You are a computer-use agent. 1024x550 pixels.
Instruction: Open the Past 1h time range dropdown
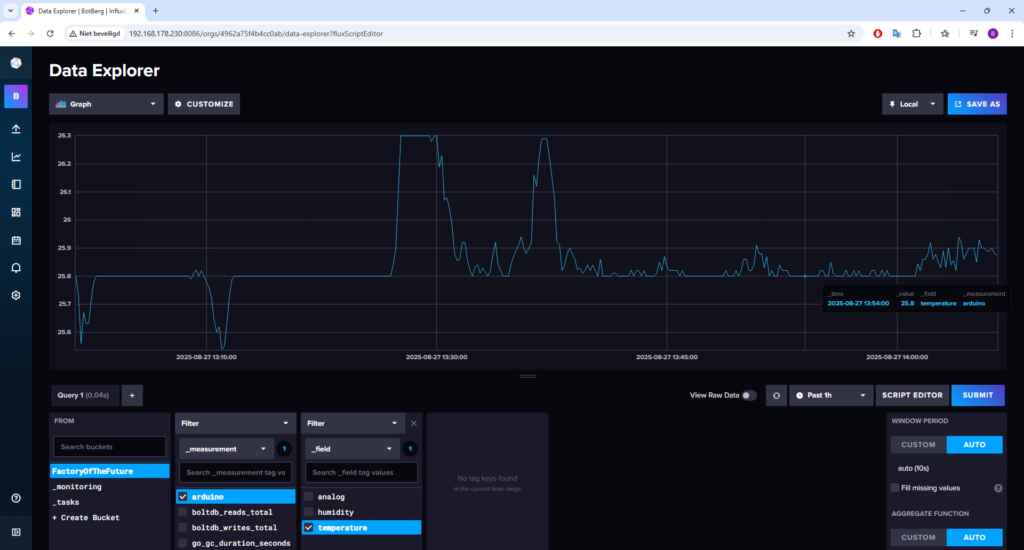point(831,395)
